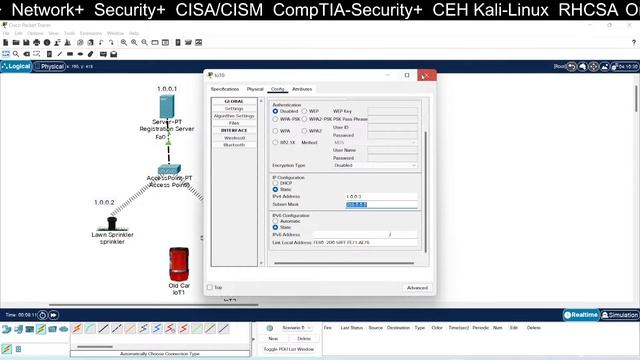Select WPA-PSK authentication radio button
The height and width of the screenshot is (360, 640).
coord(275,119)
